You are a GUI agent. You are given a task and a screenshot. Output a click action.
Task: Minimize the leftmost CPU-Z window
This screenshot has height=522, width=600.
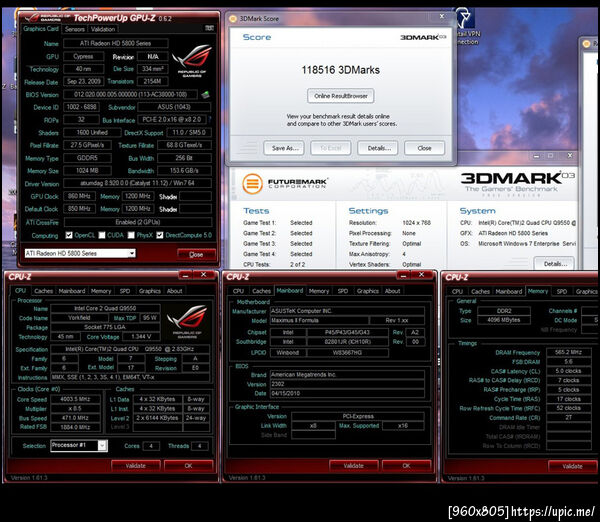185,276
